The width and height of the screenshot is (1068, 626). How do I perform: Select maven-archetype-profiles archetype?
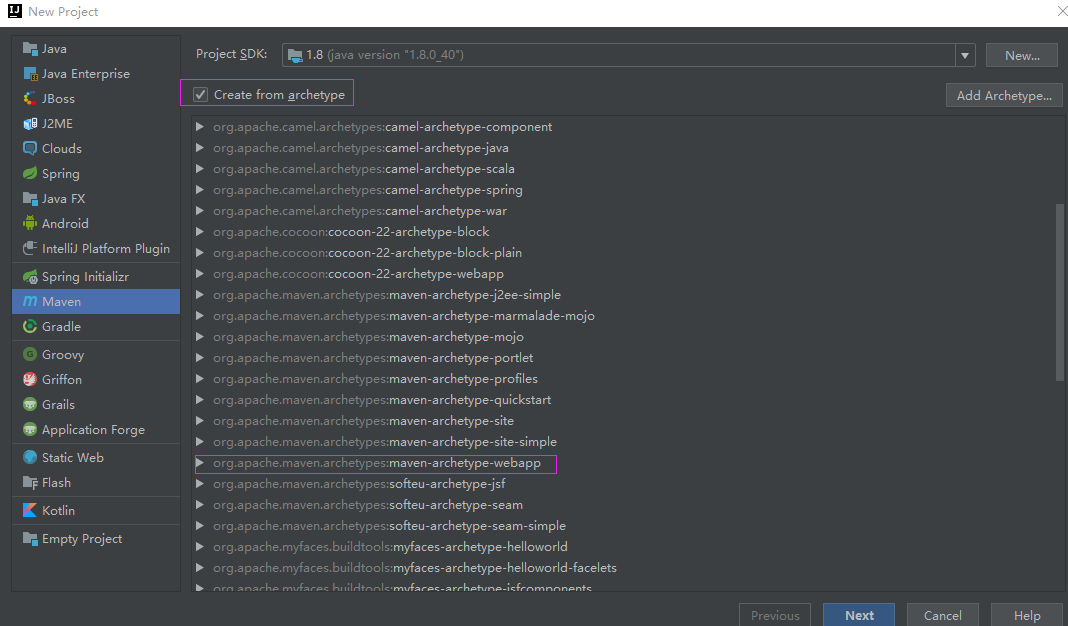pyautogui.click(x=375, y=379)
